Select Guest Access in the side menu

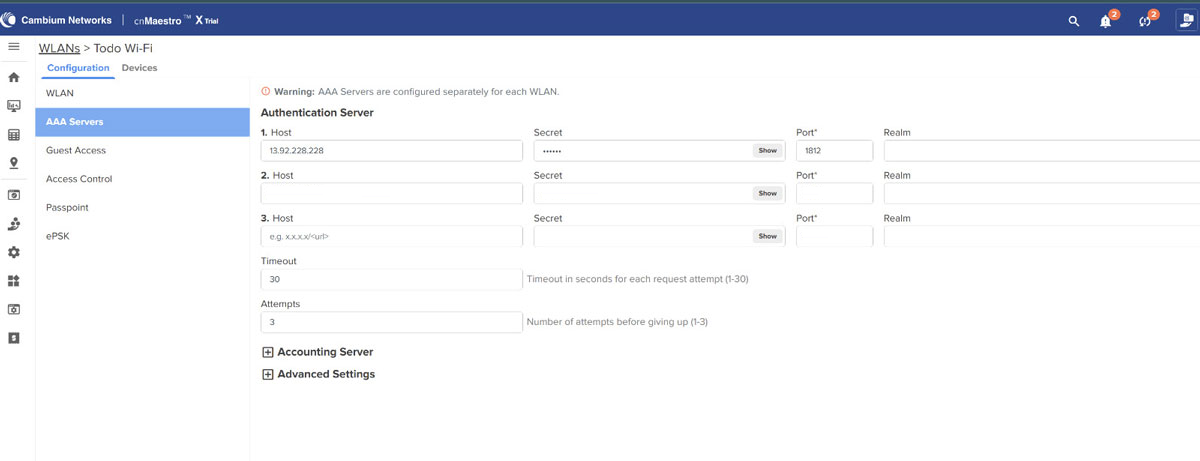(x=76, y=150)
